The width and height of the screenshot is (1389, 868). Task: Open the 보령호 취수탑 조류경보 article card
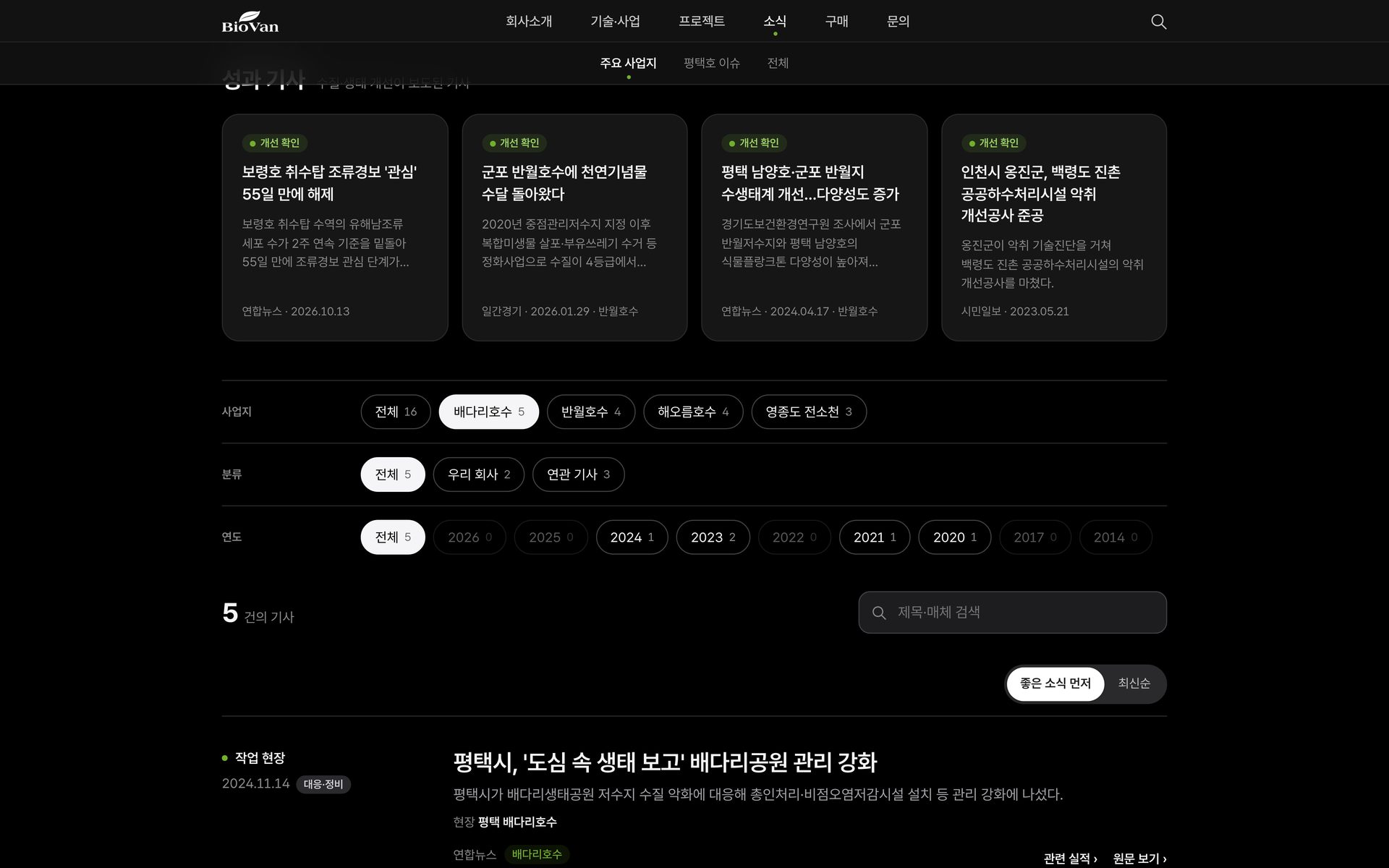point(335,227)
